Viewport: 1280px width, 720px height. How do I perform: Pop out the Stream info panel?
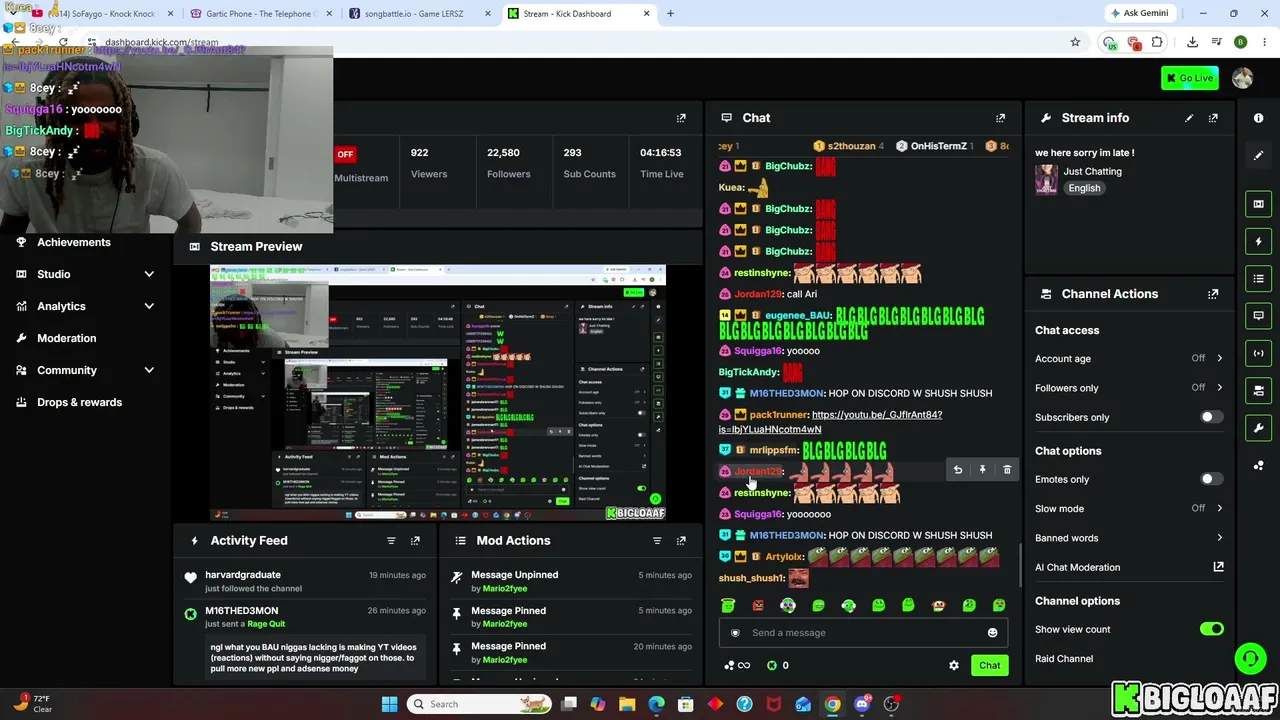[x=1213, y=118]
